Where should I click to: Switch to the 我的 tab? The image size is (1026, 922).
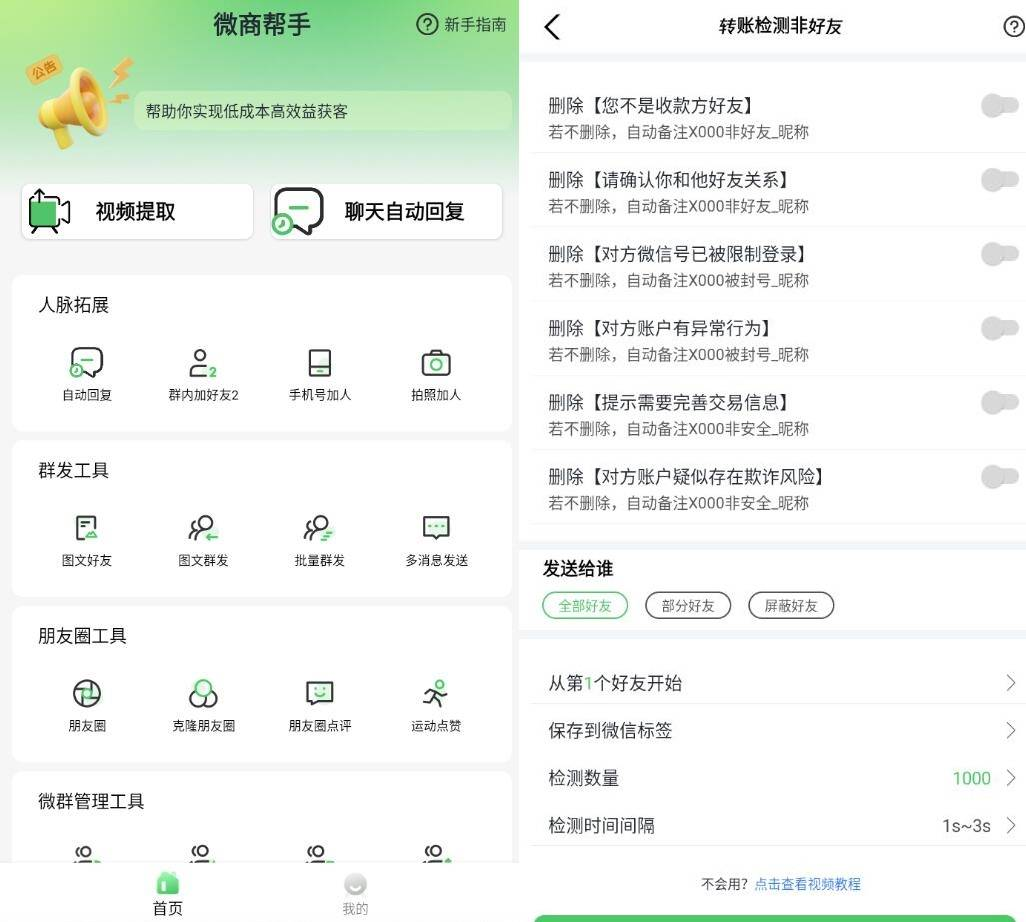tap(355, 893)
